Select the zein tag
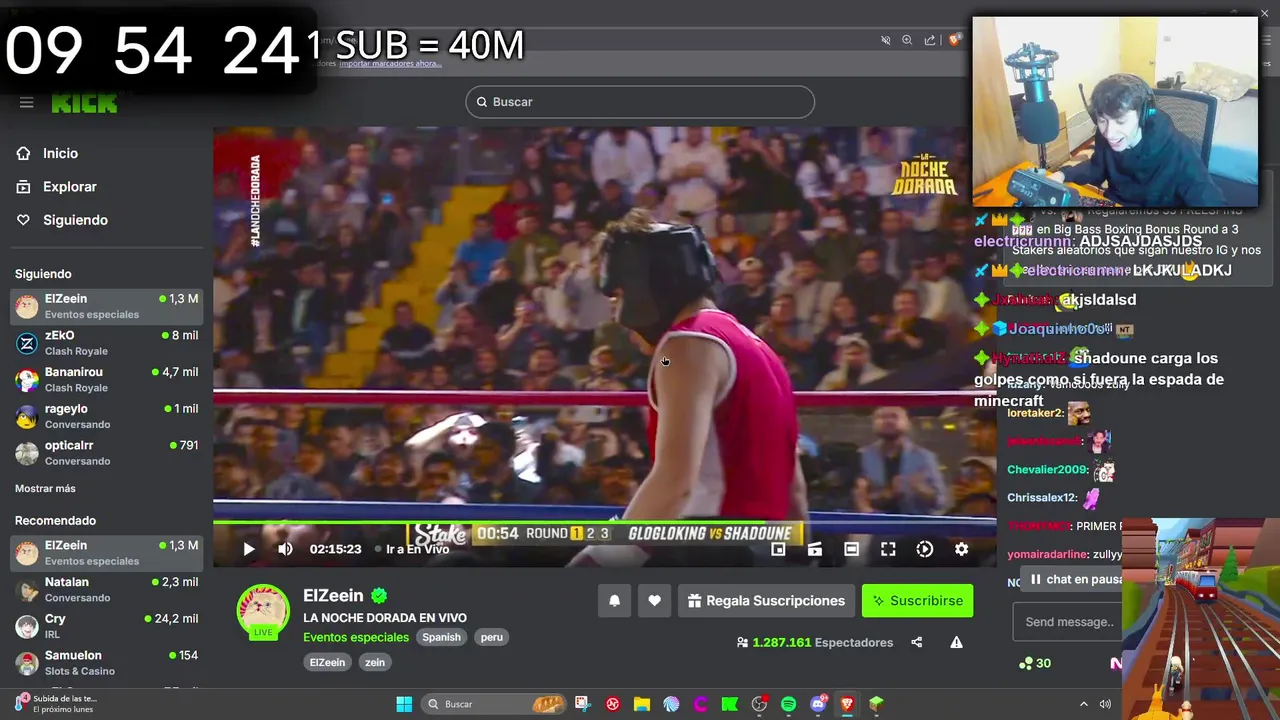 click(375, 662)
